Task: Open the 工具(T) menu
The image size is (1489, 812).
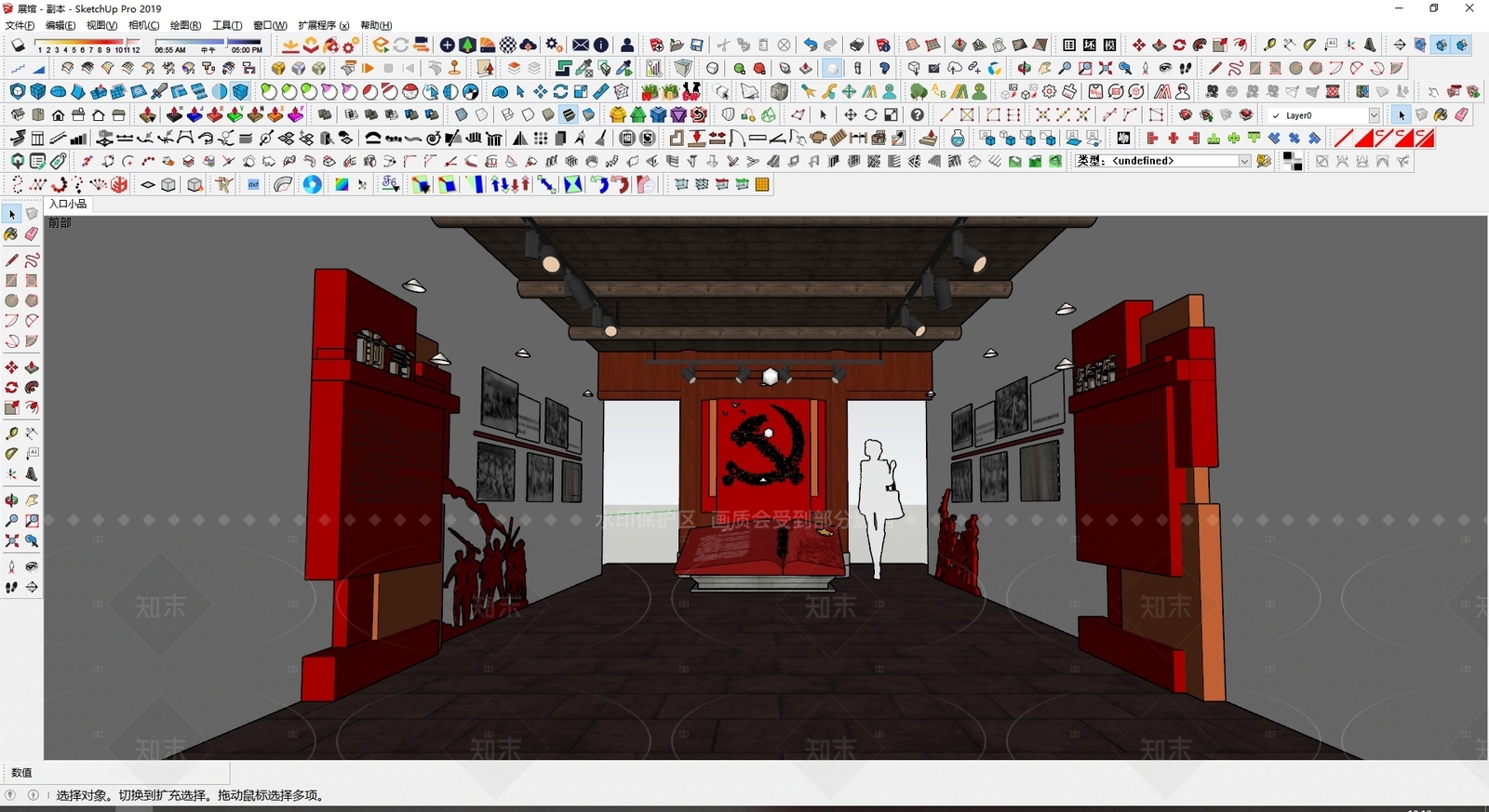Action: click(x=227, y=25)
